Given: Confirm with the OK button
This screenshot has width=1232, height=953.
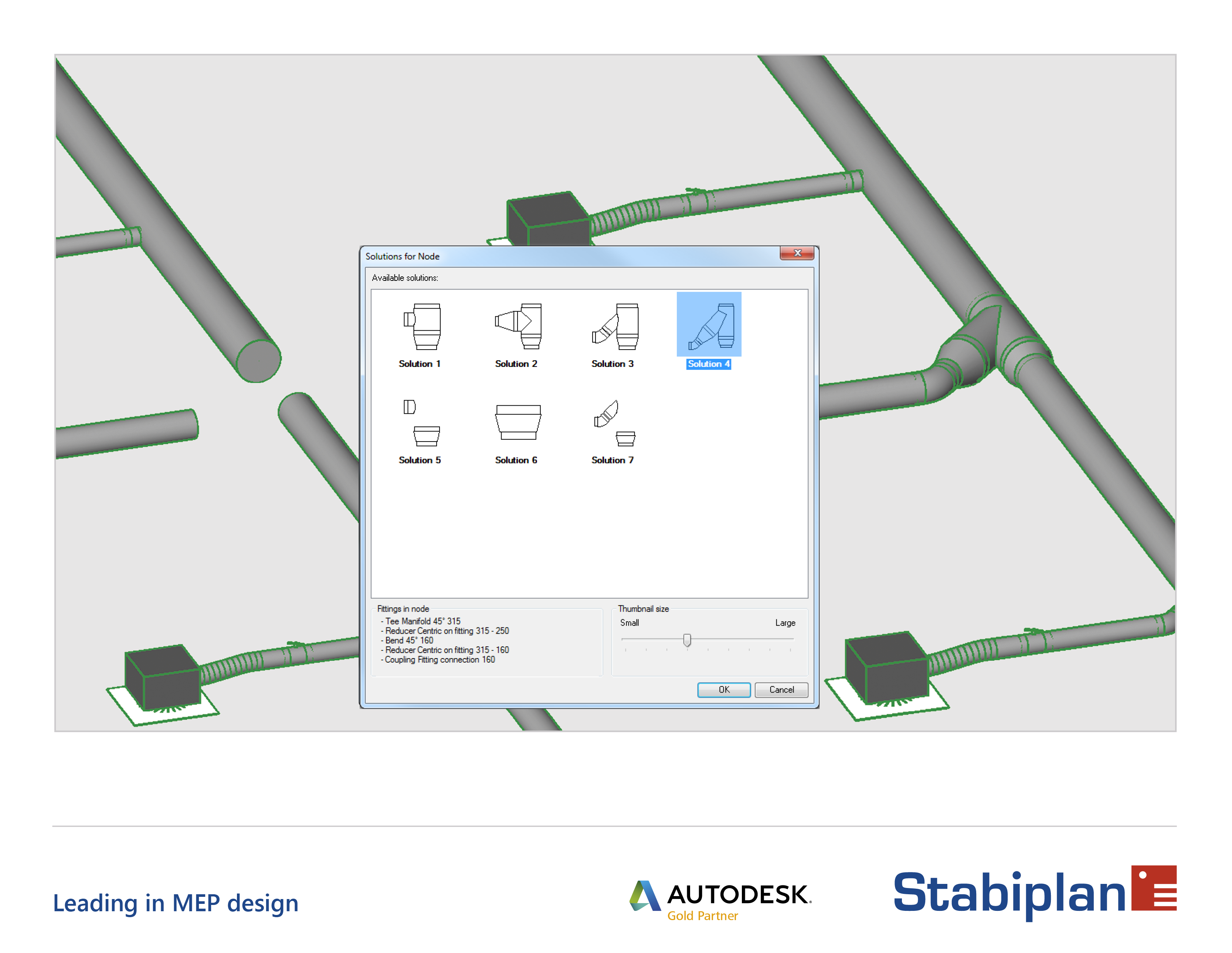Looking at the screenshot, I should coord(724,690).
